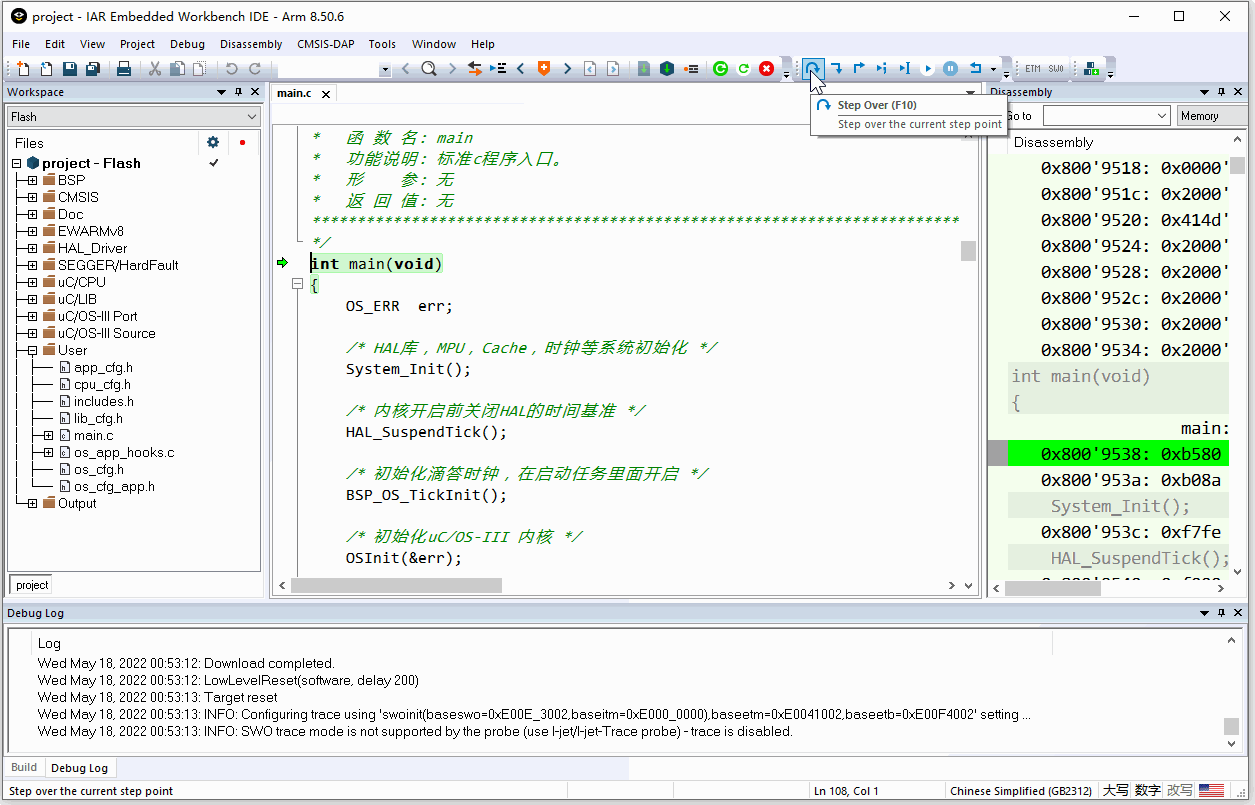This screenshot has height=805, width=1255.
Task: Print the current document
Action: click(x=124, y=69)
